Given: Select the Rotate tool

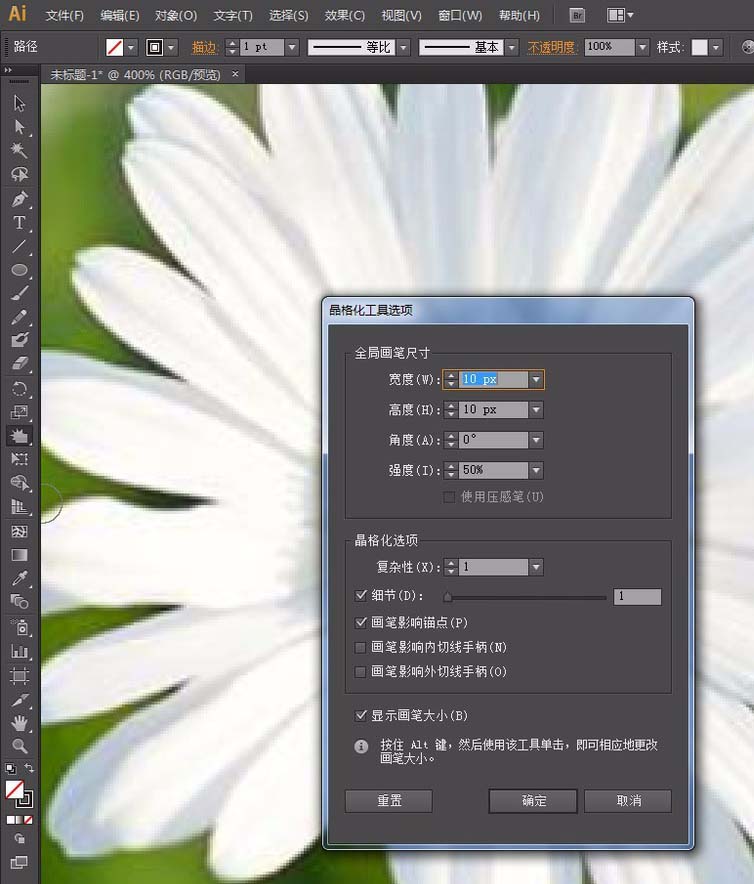Looking at the screenshot, I should pos(19,388).
